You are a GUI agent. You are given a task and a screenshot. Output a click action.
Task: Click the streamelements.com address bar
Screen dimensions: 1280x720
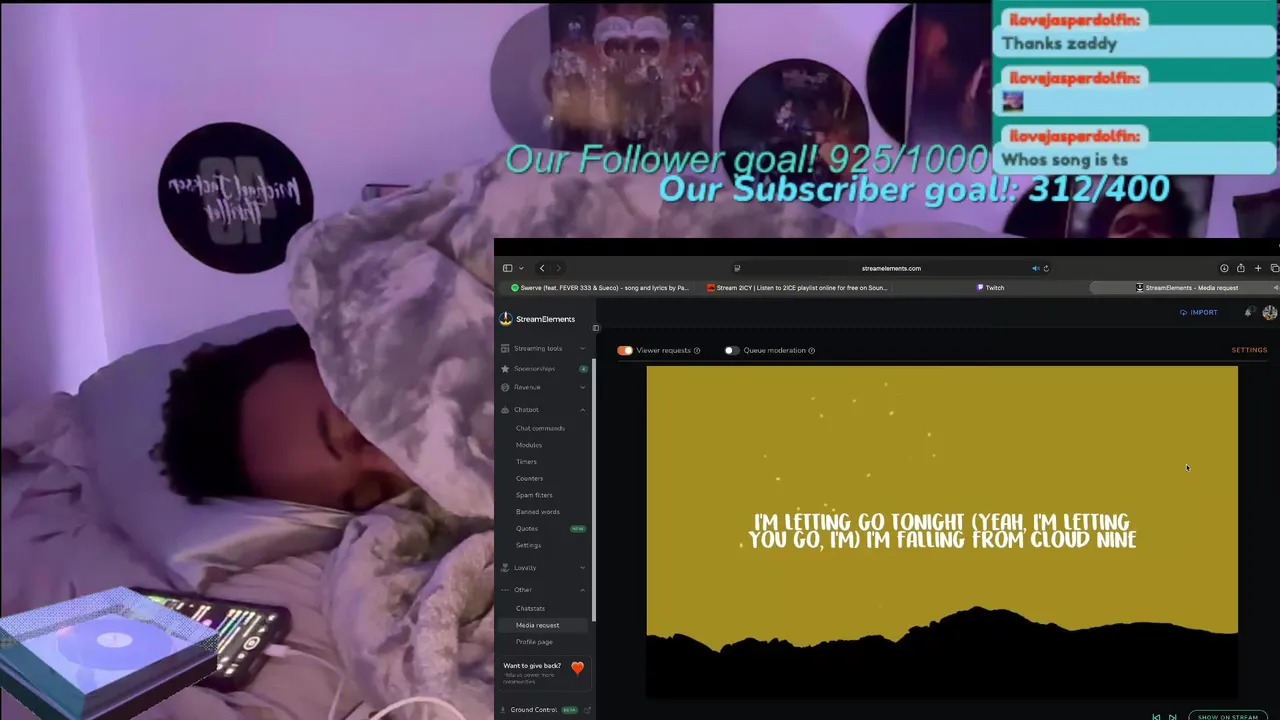891,268
